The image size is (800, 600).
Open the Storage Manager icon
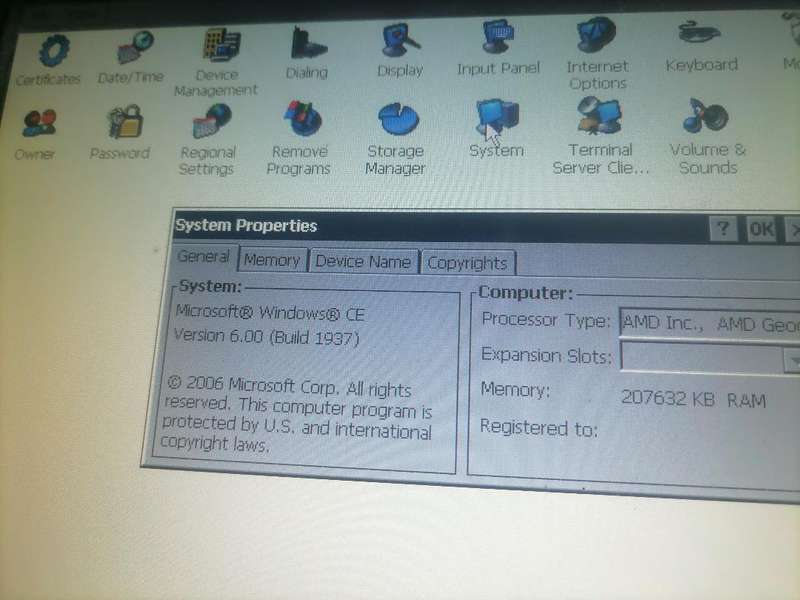[398, 119]
